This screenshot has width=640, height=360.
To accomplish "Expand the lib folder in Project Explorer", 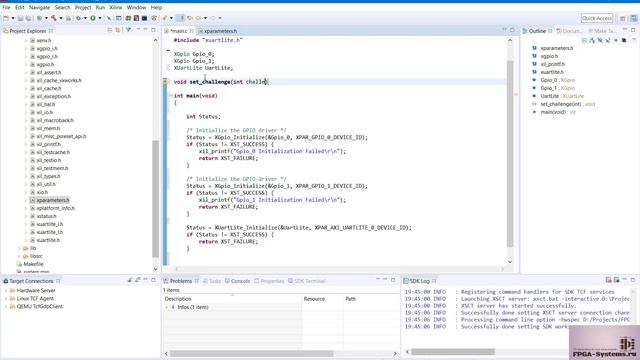I will coord(19,248).
